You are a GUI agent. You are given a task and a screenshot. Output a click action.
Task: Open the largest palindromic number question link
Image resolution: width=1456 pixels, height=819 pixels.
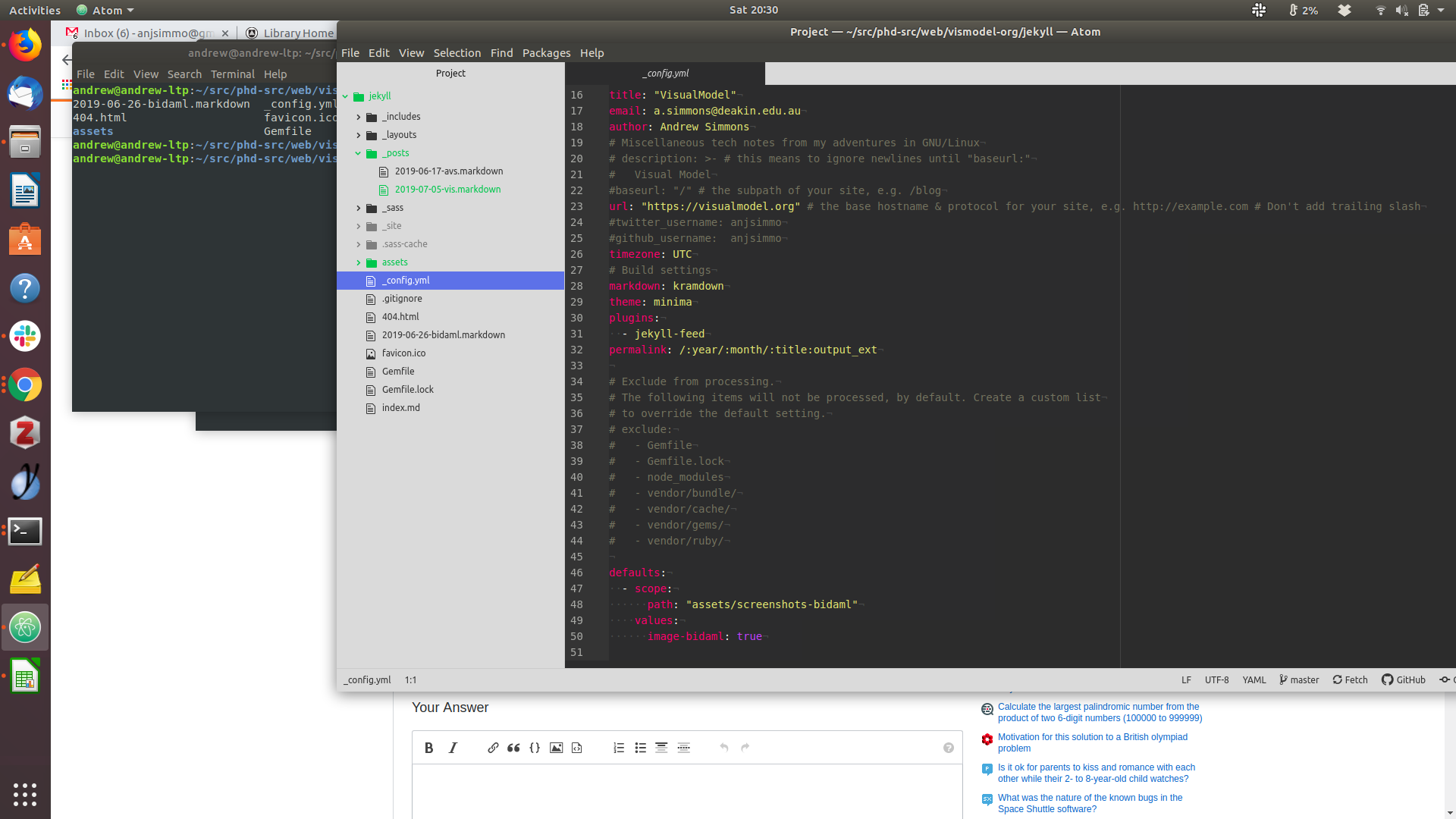pyautogui.click(x=1099, y=712)
